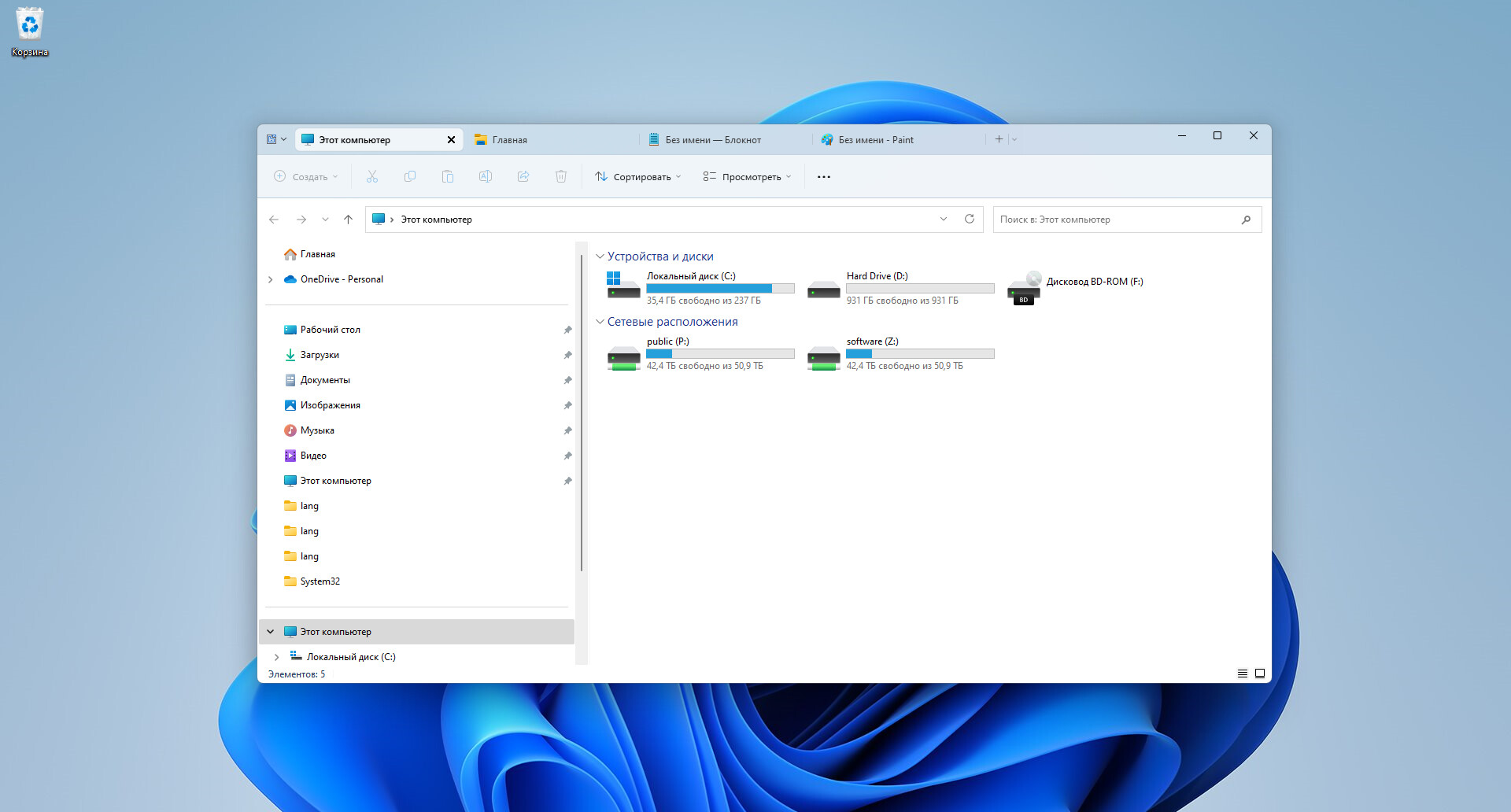Switch to the Без имени - Paint tab

click(x=875, y=140)
